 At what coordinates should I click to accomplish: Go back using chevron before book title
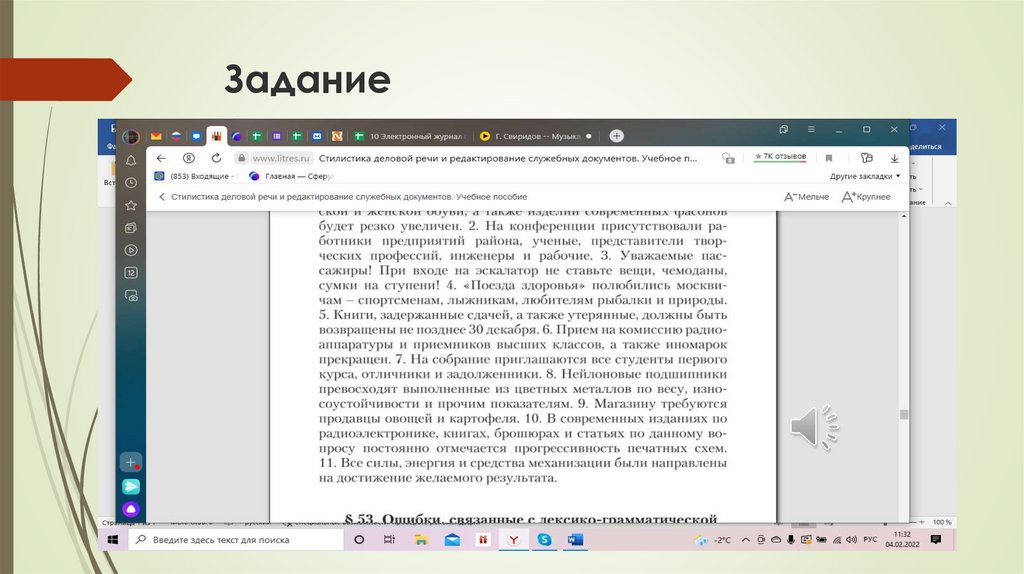[x=162, y=197]
